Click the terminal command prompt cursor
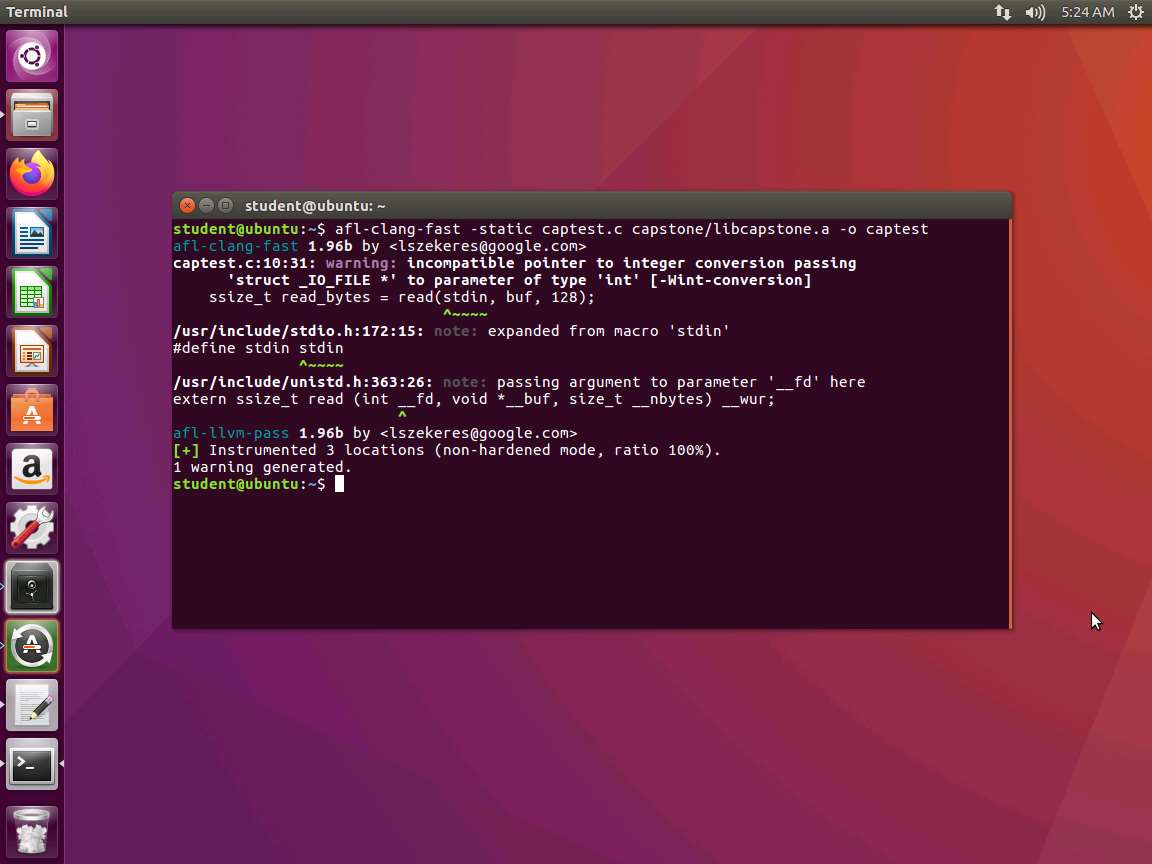Viewport: 1152px width, 864px height. pos(339,484)
